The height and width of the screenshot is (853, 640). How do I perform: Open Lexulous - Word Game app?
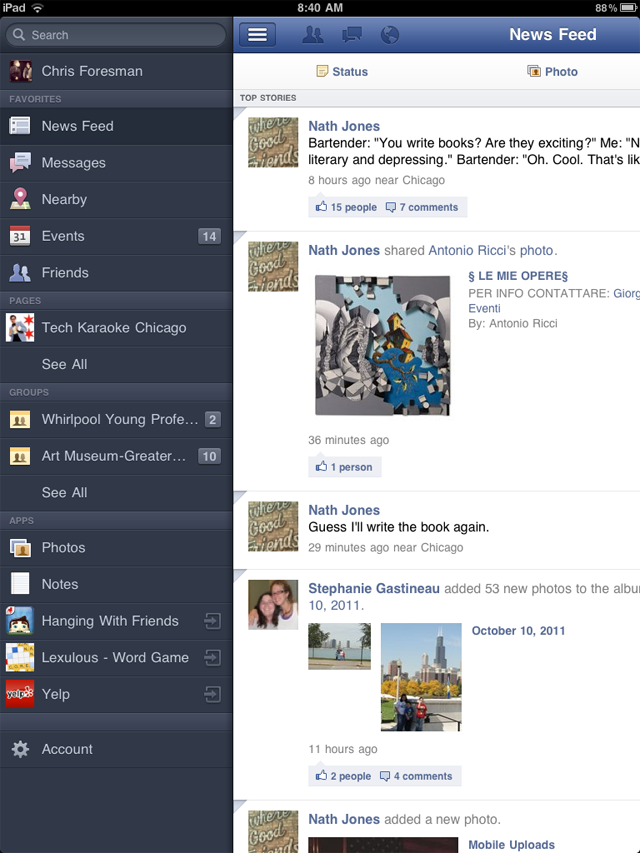tap(116, 658)
